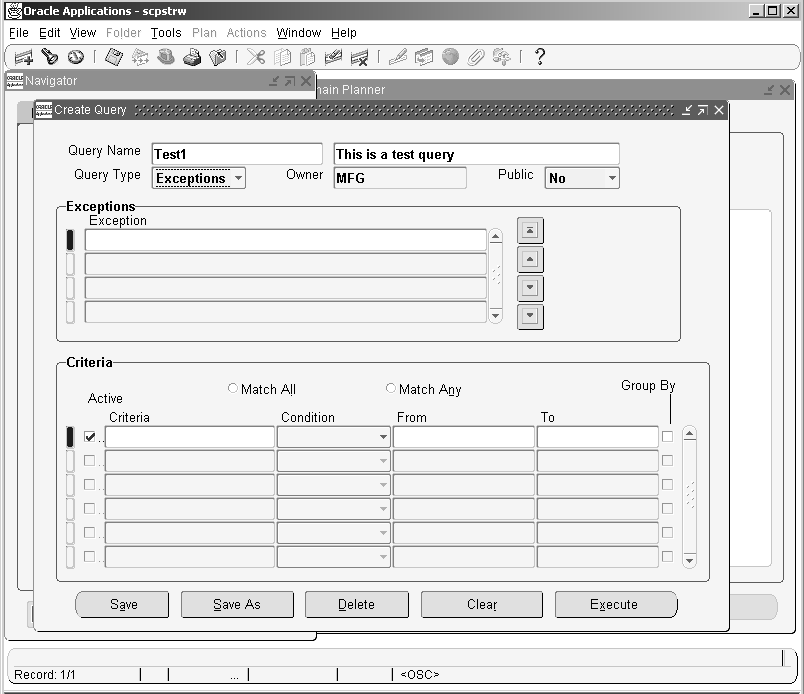Click the Edit Field pencil icon
Image resolution: width=804 pixels, height=694 pixels.
(x=398, y=56)
